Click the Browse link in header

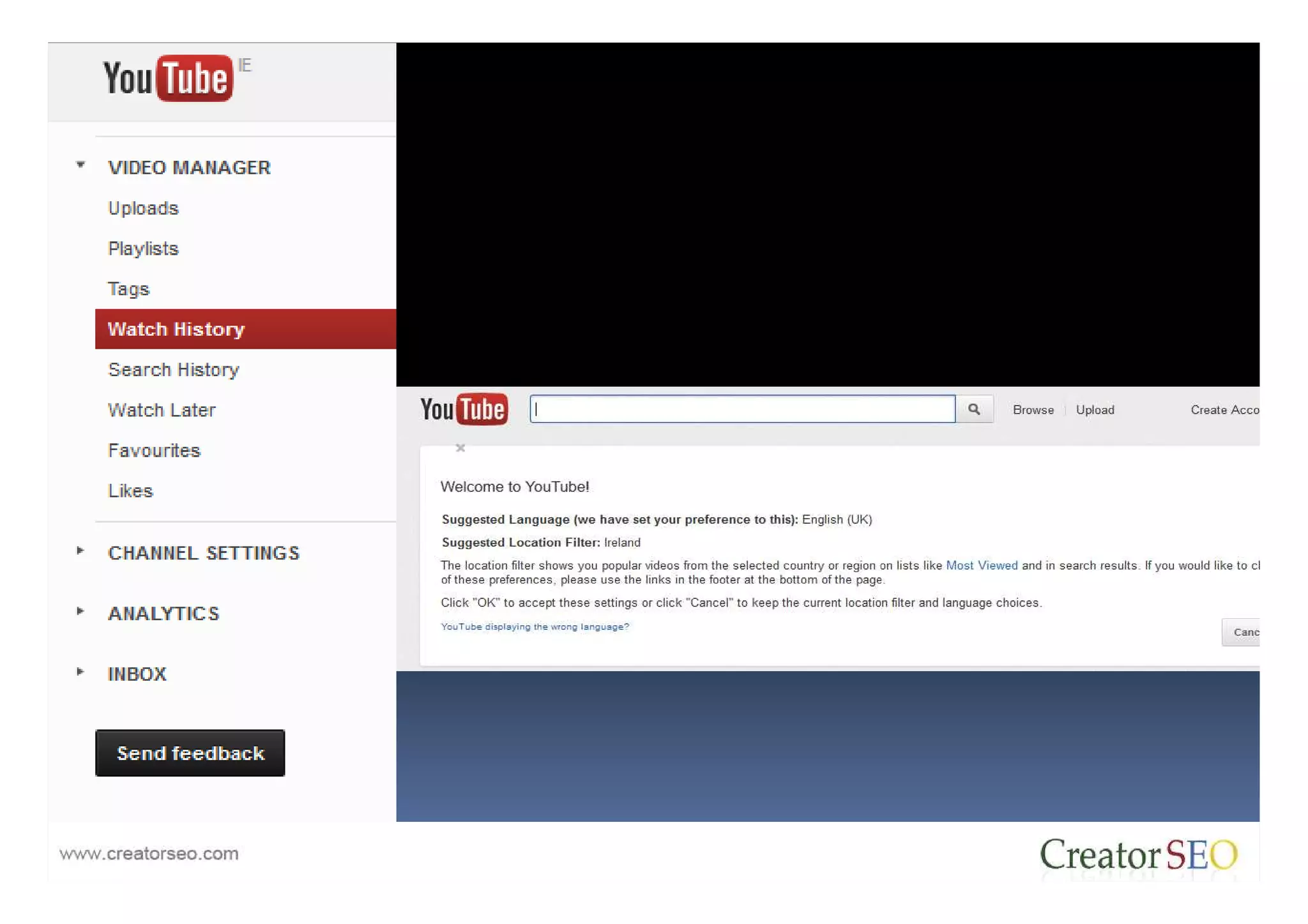pyautogui.click(x=1033, y=410)
